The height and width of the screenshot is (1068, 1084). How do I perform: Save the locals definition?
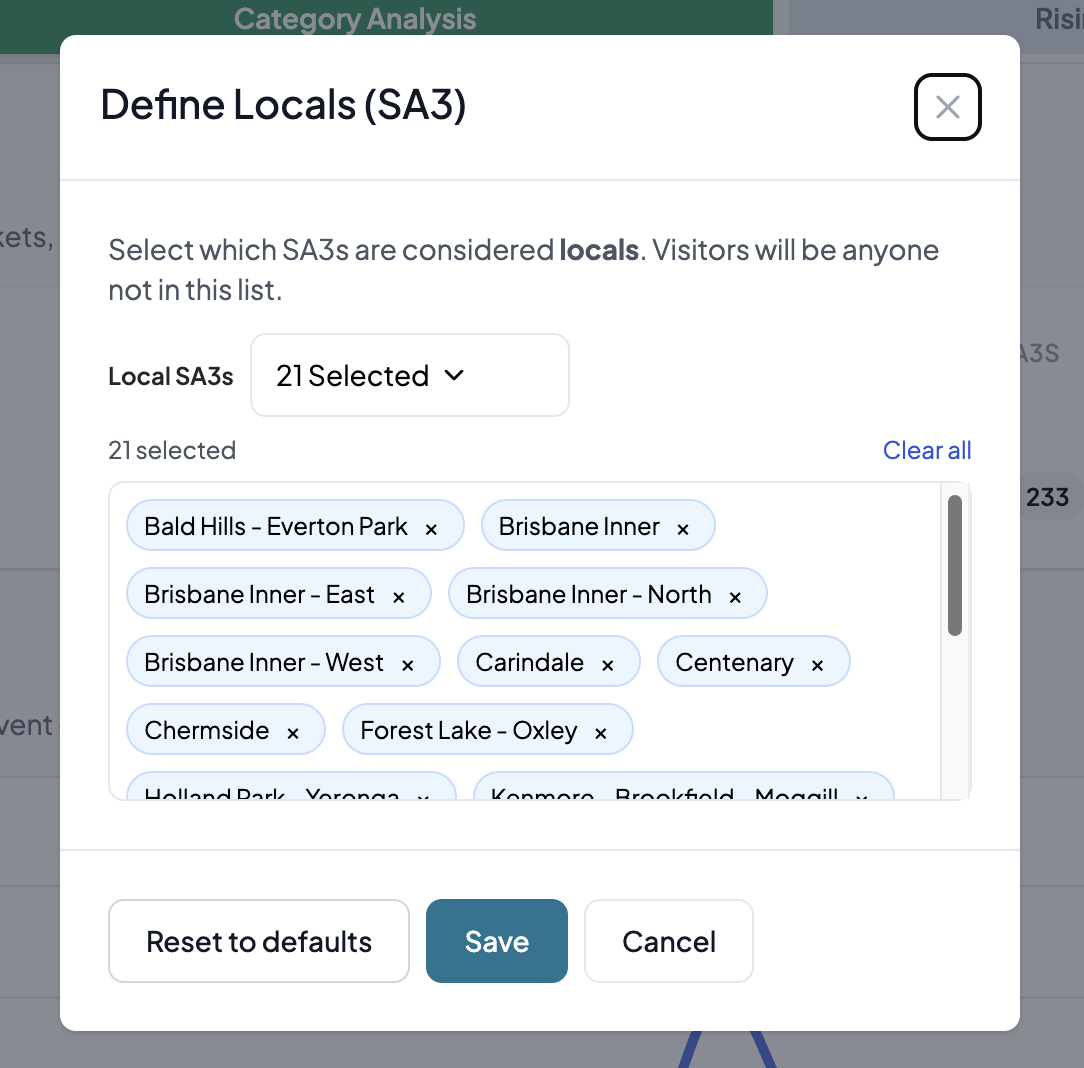click(496, 941)
